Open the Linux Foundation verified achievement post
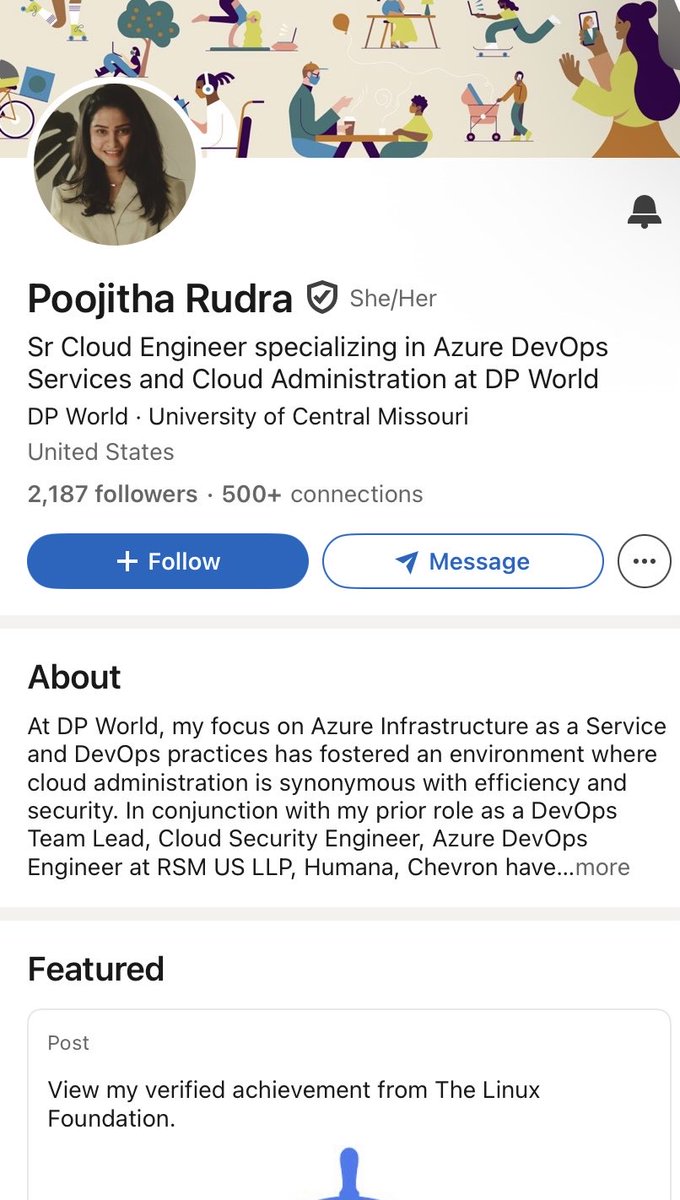Viewport: 680px width, 1200px height. pos(349,1104)
